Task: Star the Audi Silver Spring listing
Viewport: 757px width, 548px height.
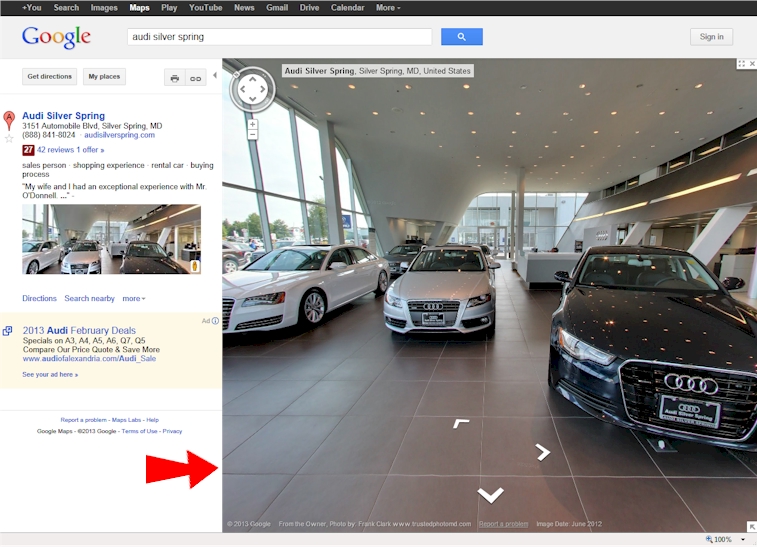Action: 9,139
